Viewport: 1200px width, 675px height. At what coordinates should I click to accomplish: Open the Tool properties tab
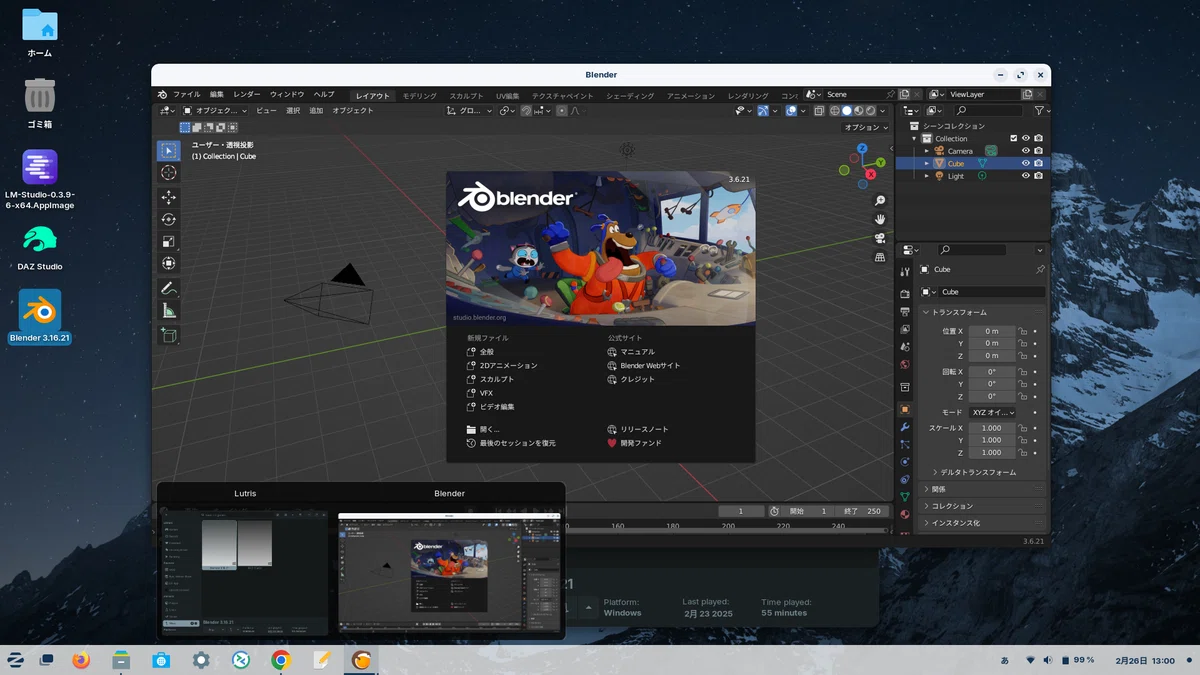point(905,271)
